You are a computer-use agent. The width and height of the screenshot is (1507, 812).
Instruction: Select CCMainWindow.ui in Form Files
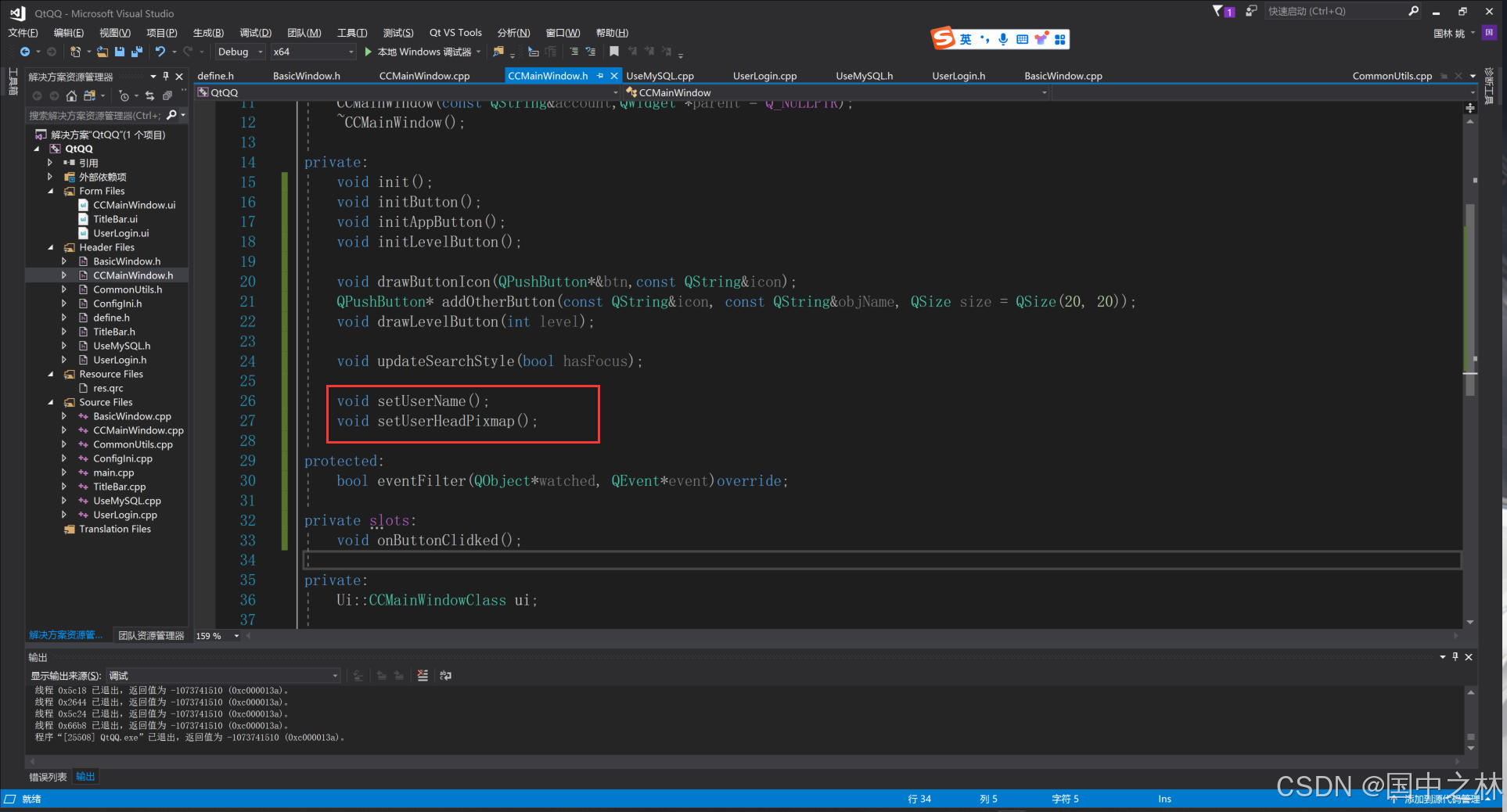[x=135, y=205]
